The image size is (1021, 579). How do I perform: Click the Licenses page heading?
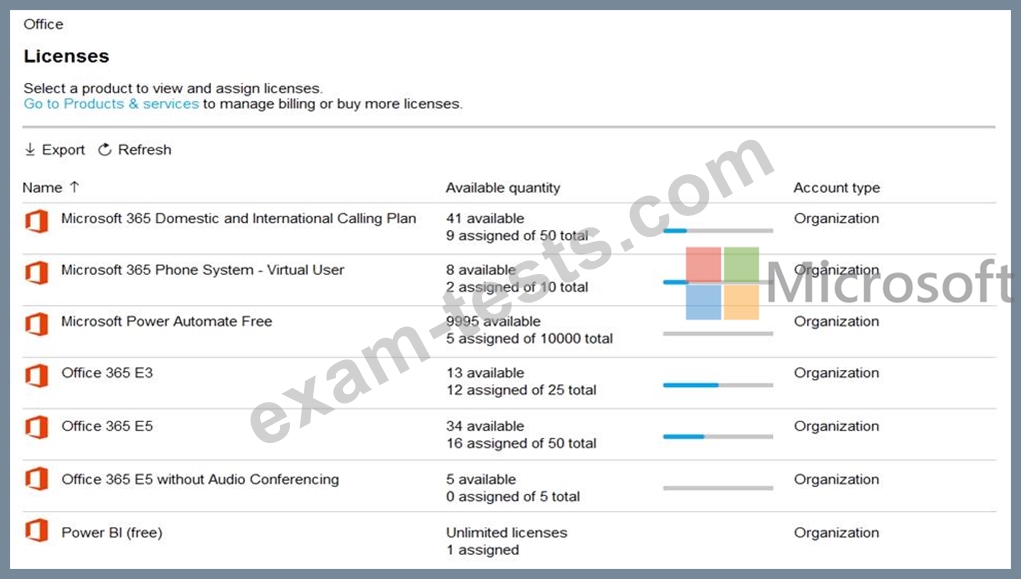66,56
